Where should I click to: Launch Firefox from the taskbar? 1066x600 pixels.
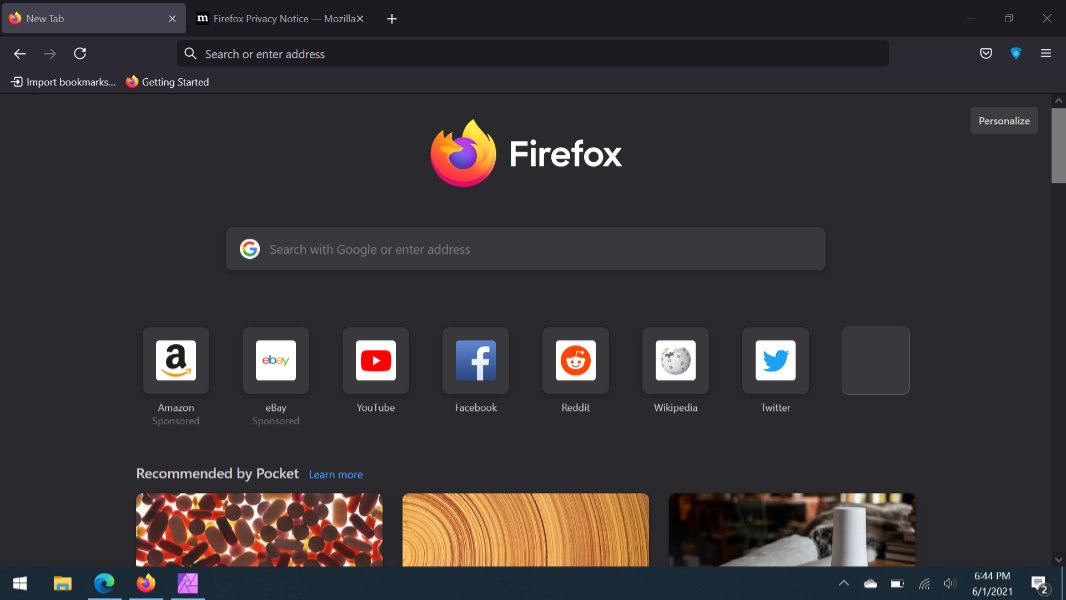146,583
